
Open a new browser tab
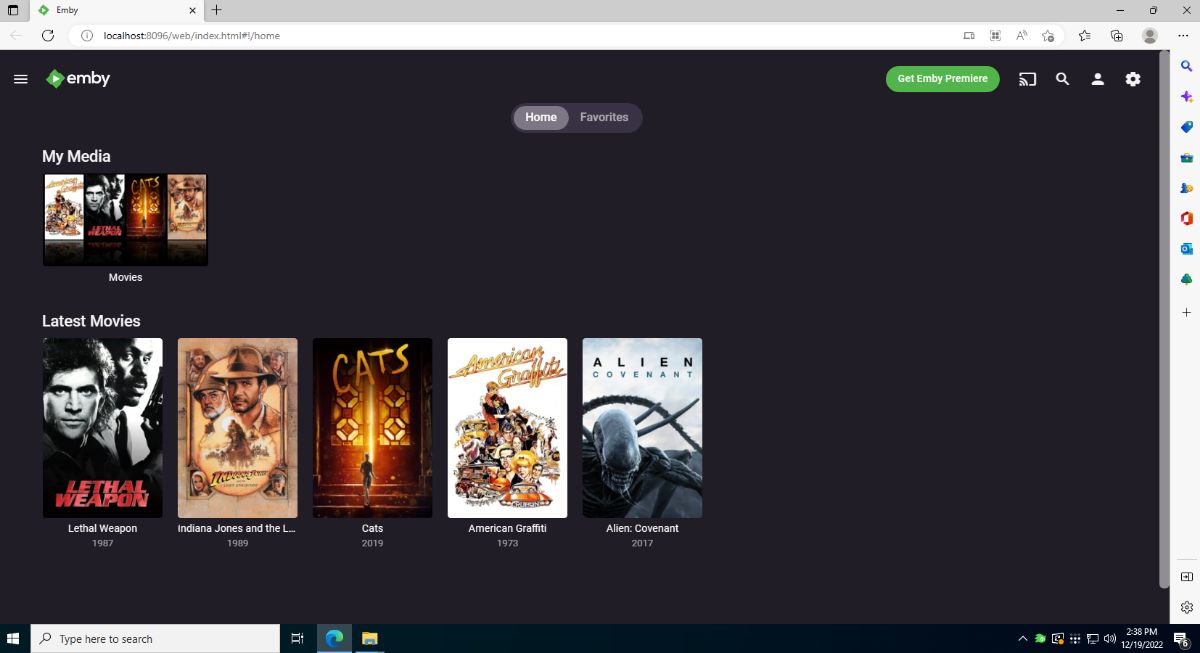[215, 11]
